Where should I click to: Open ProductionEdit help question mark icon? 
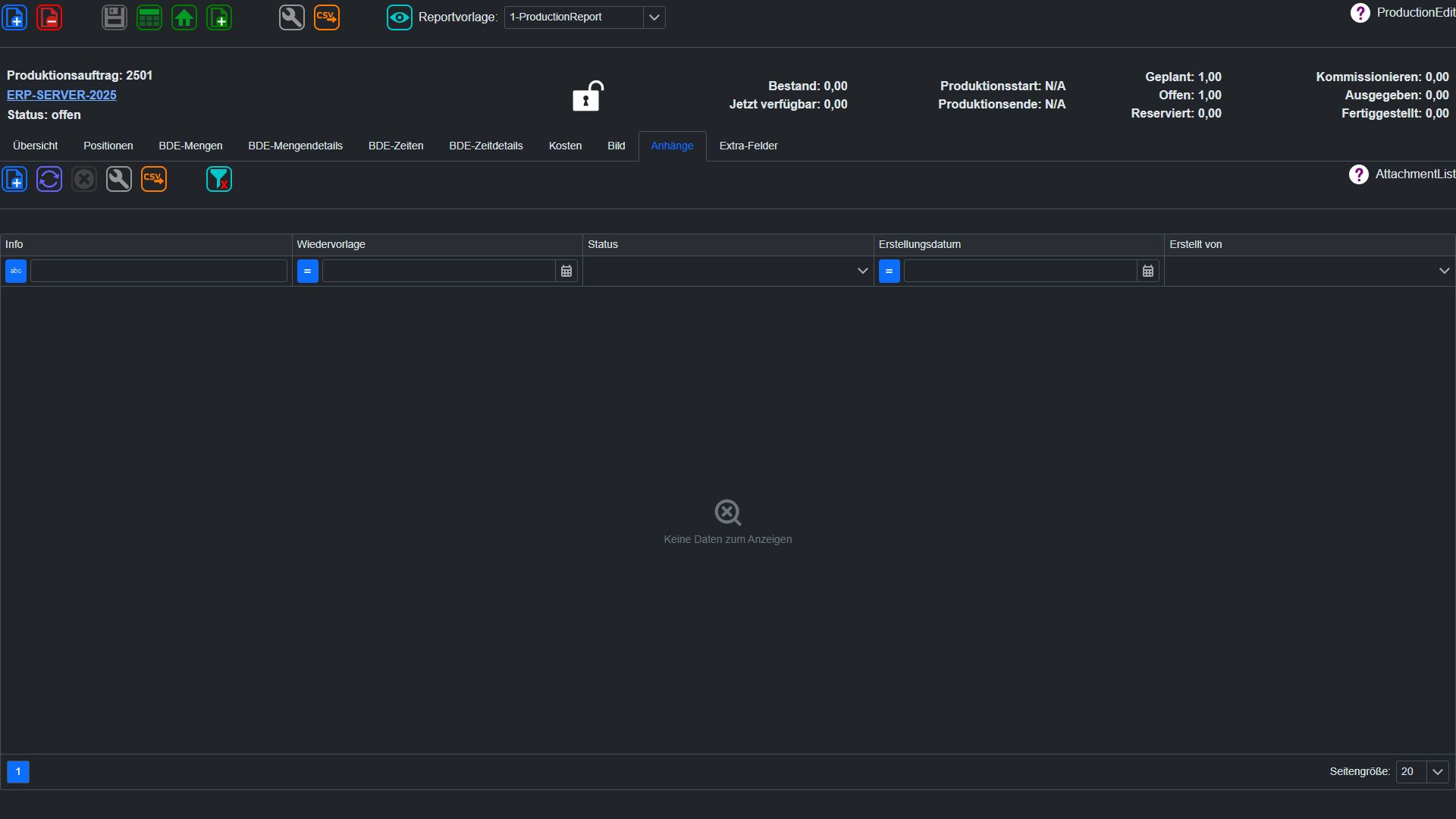(x=1360, y=13)
